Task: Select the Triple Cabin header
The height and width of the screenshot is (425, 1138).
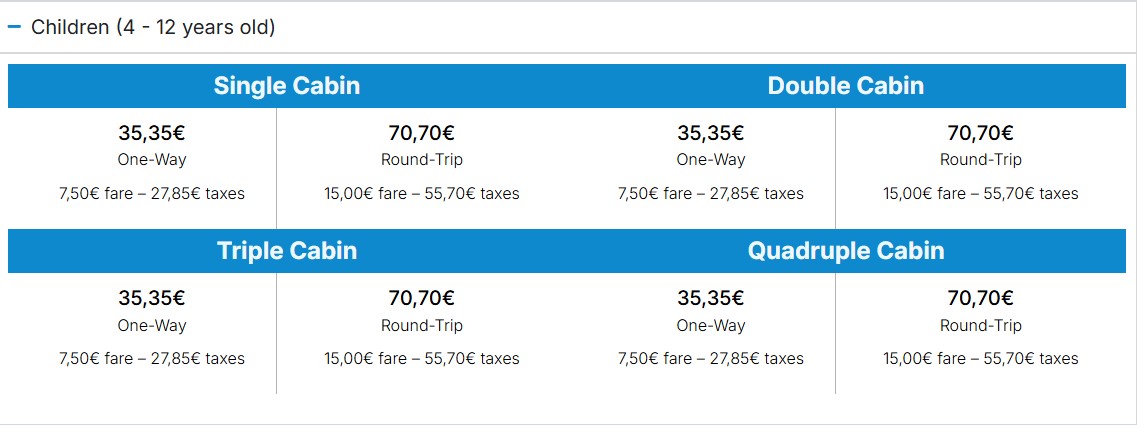Action: [x=287, y=251]
